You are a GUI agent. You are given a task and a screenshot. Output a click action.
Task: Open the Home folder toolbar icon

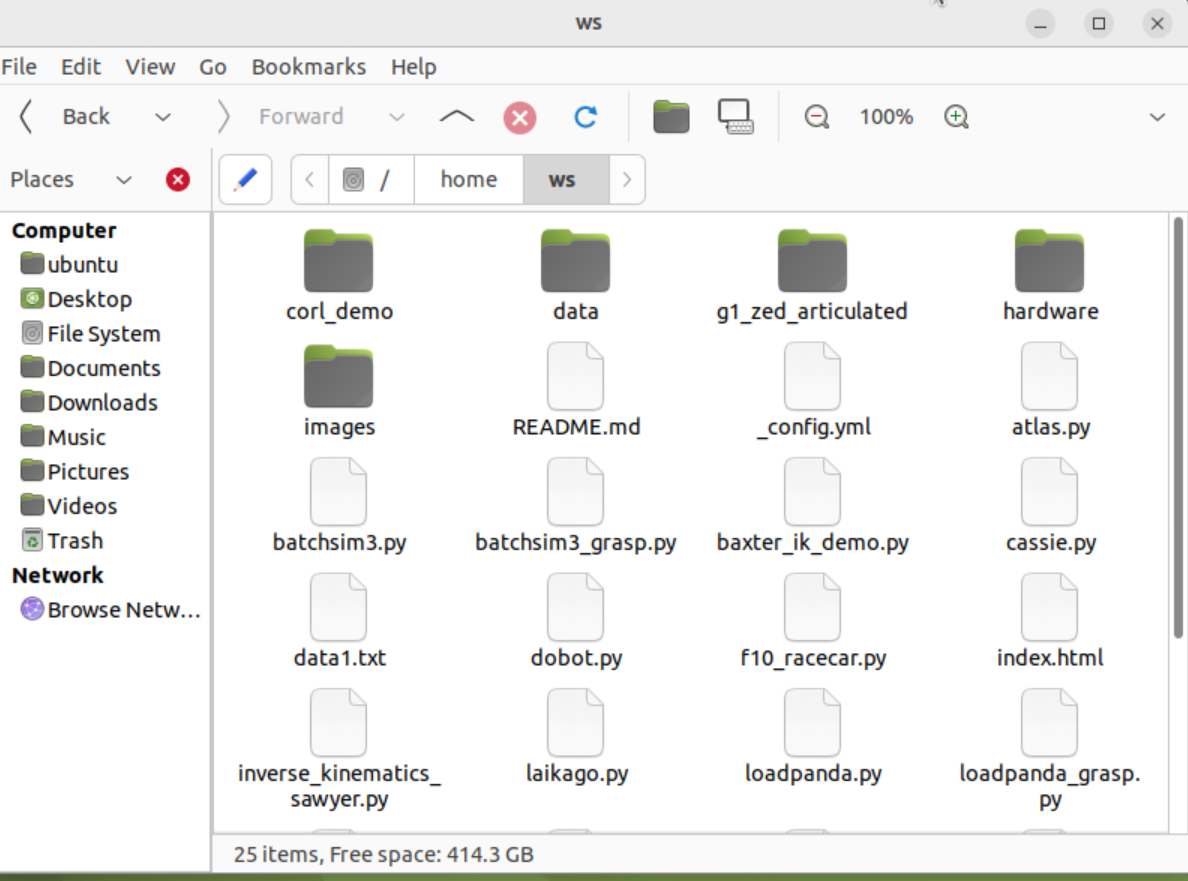(x=671, y=117)
